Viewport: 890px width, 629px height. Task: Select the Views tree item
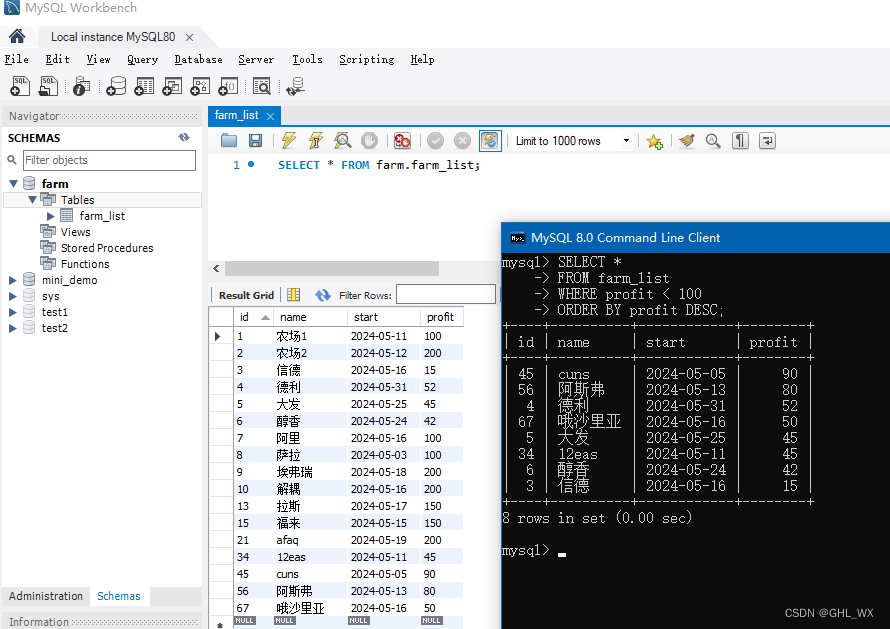(75, 232)
